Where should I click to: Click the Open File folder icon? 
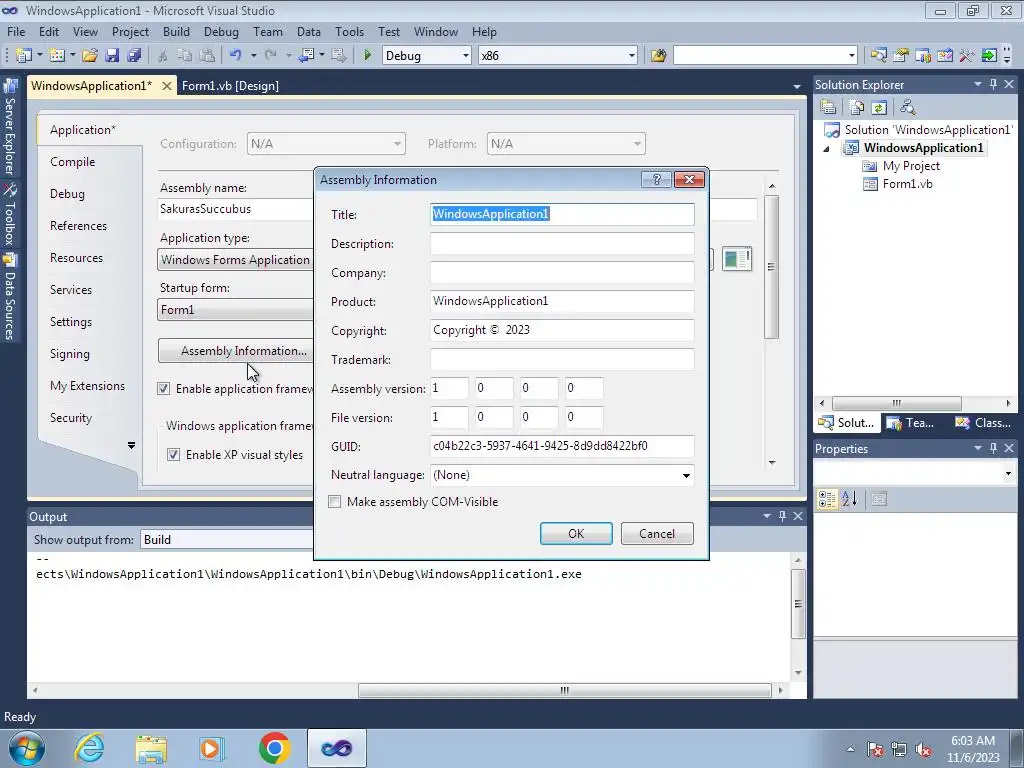89,56
